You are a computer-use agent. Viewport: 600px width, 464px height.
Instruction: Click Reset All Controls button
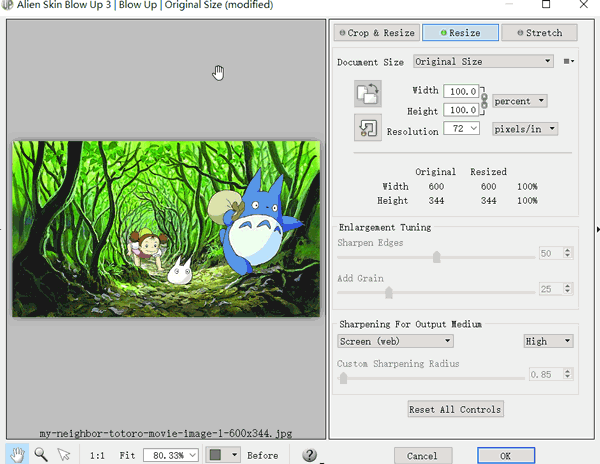[x=455, y=409]
